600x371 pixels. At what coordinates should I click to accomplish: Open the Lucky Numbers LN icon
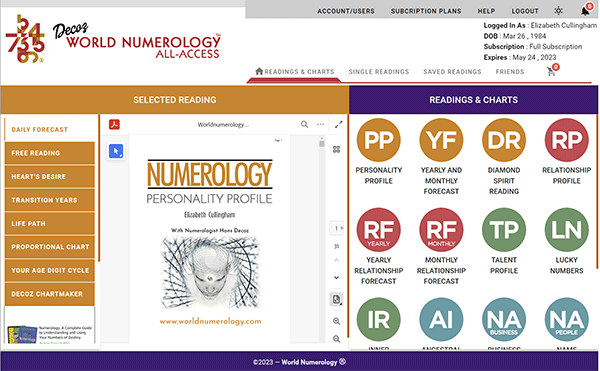click(x=567, y=230)
